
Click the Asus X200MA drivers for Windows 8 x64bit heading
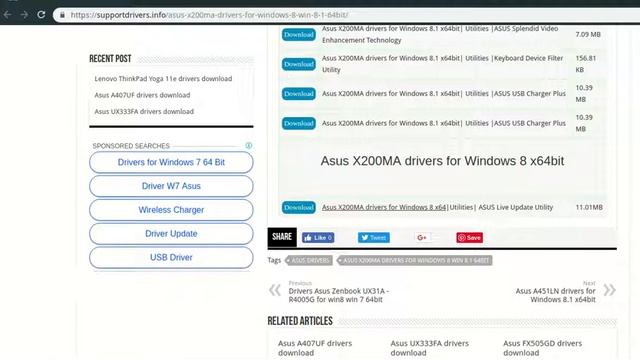(x=442, y=161)
